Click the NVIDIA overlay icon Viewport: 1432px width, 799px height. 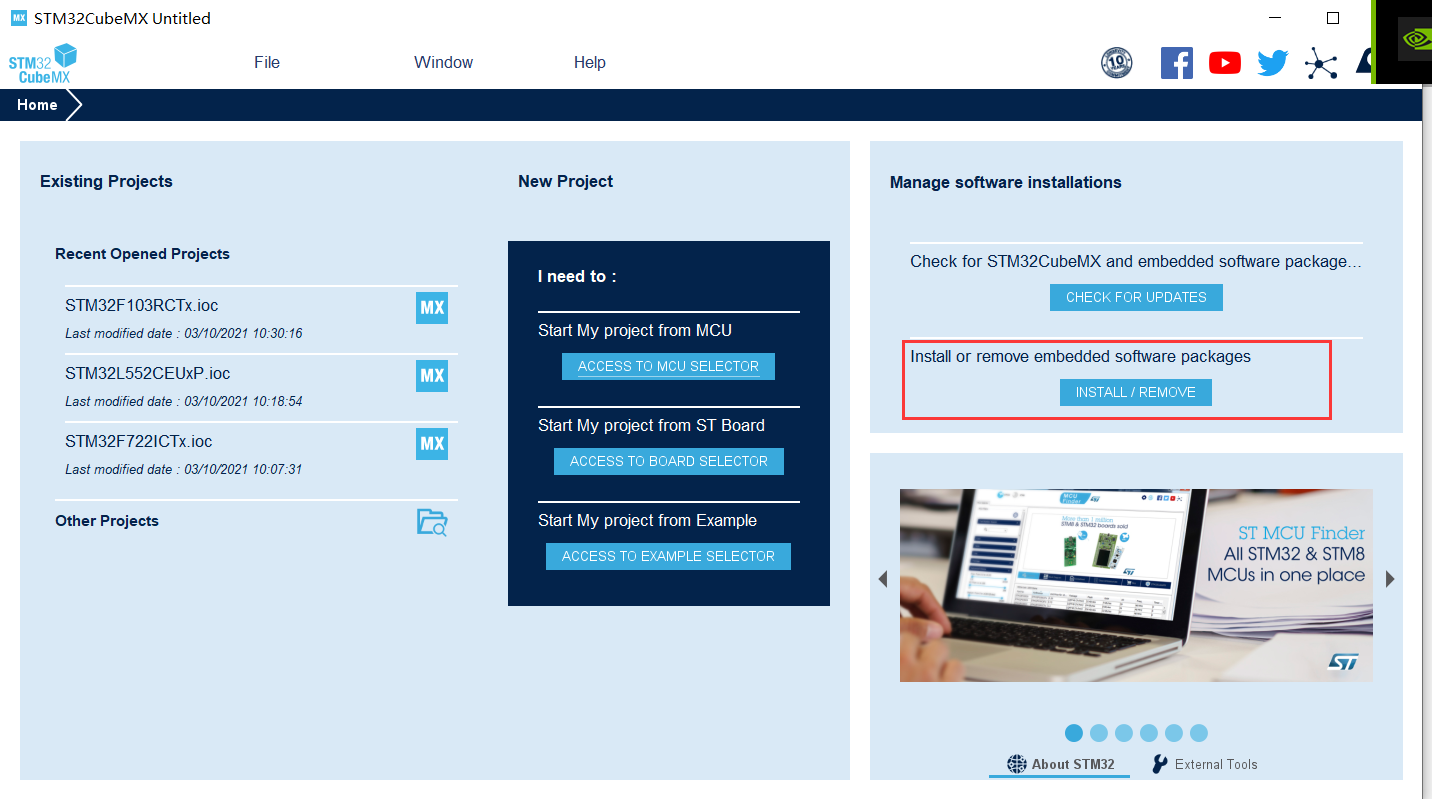(x=1415, y=39)
